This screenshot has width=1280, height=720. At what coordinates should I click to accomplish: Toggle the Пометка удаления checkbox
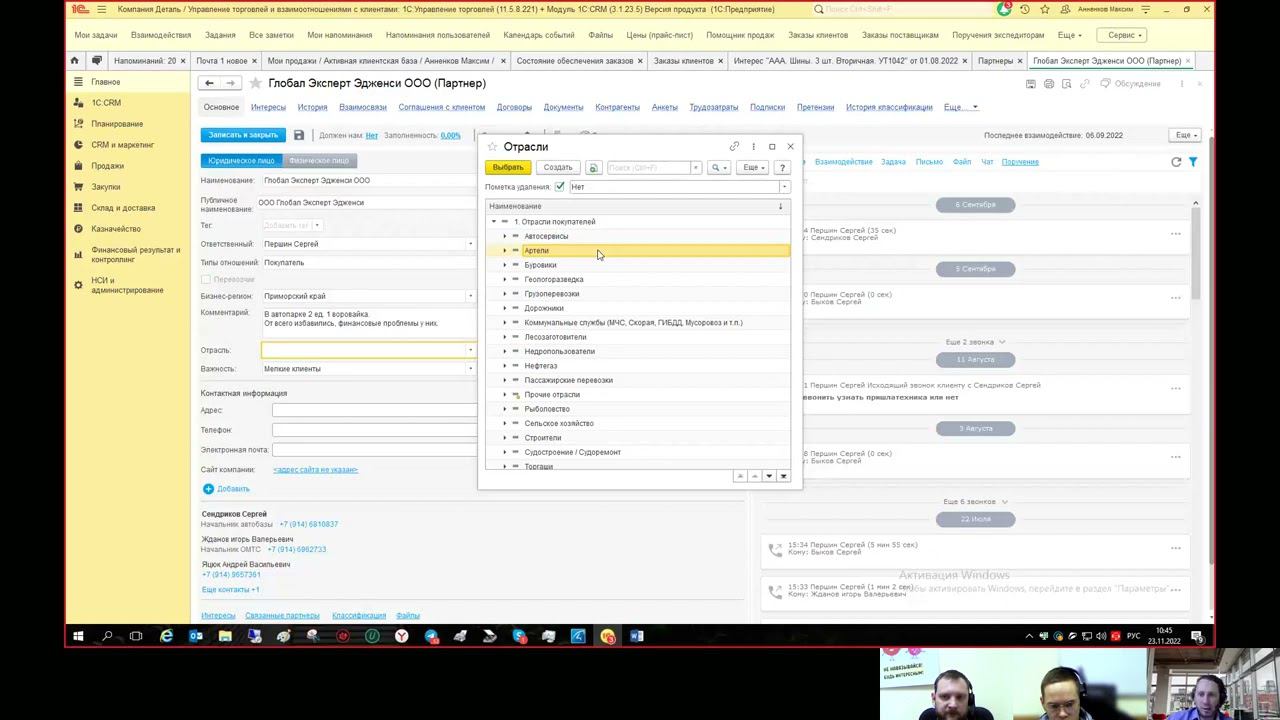pos(560,187)
